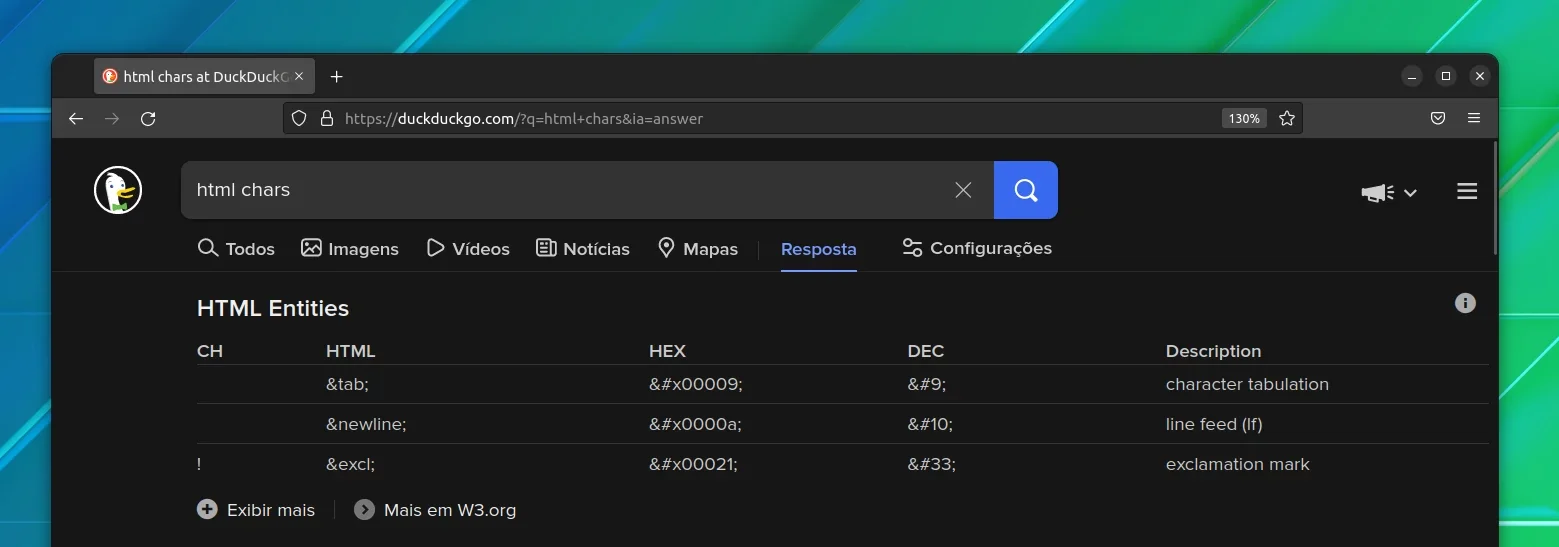Click the HTML Entities heading
The width and height of the screenshot is (1559, 547).
[x=273, y=308]
